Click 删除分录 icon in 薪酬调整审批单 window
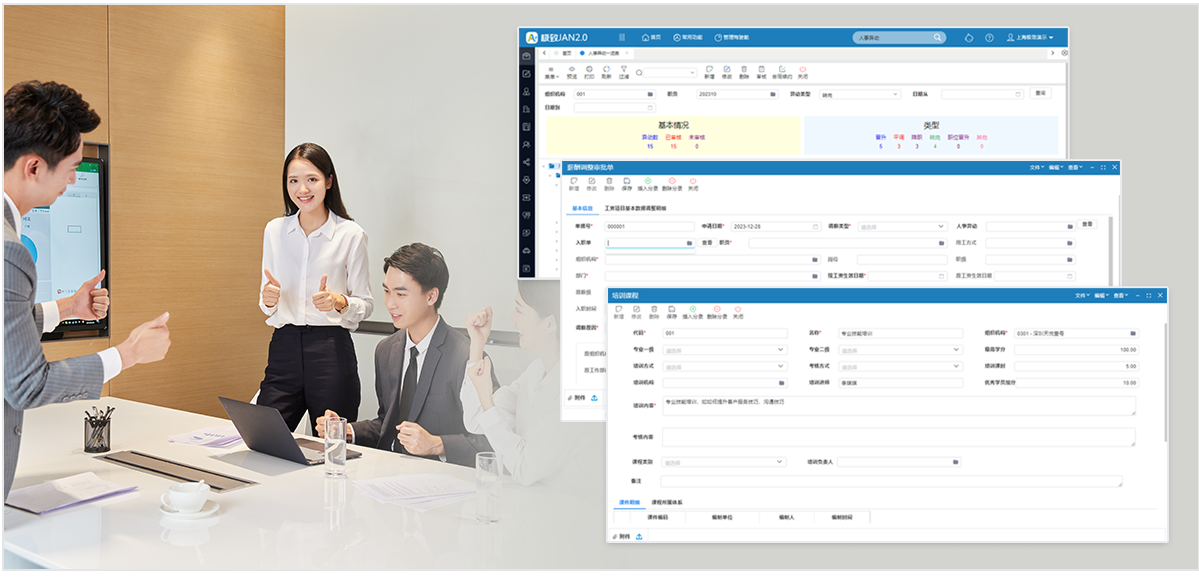This screenshot has height=577, width=1199. (x=671, y=184)
